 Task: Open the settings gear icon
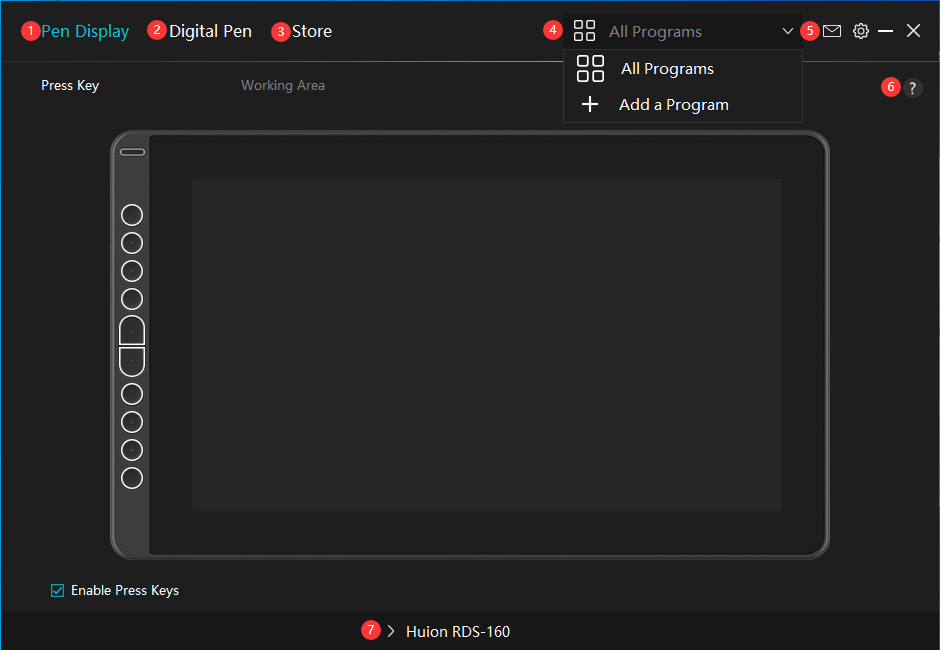pos(860,31)
